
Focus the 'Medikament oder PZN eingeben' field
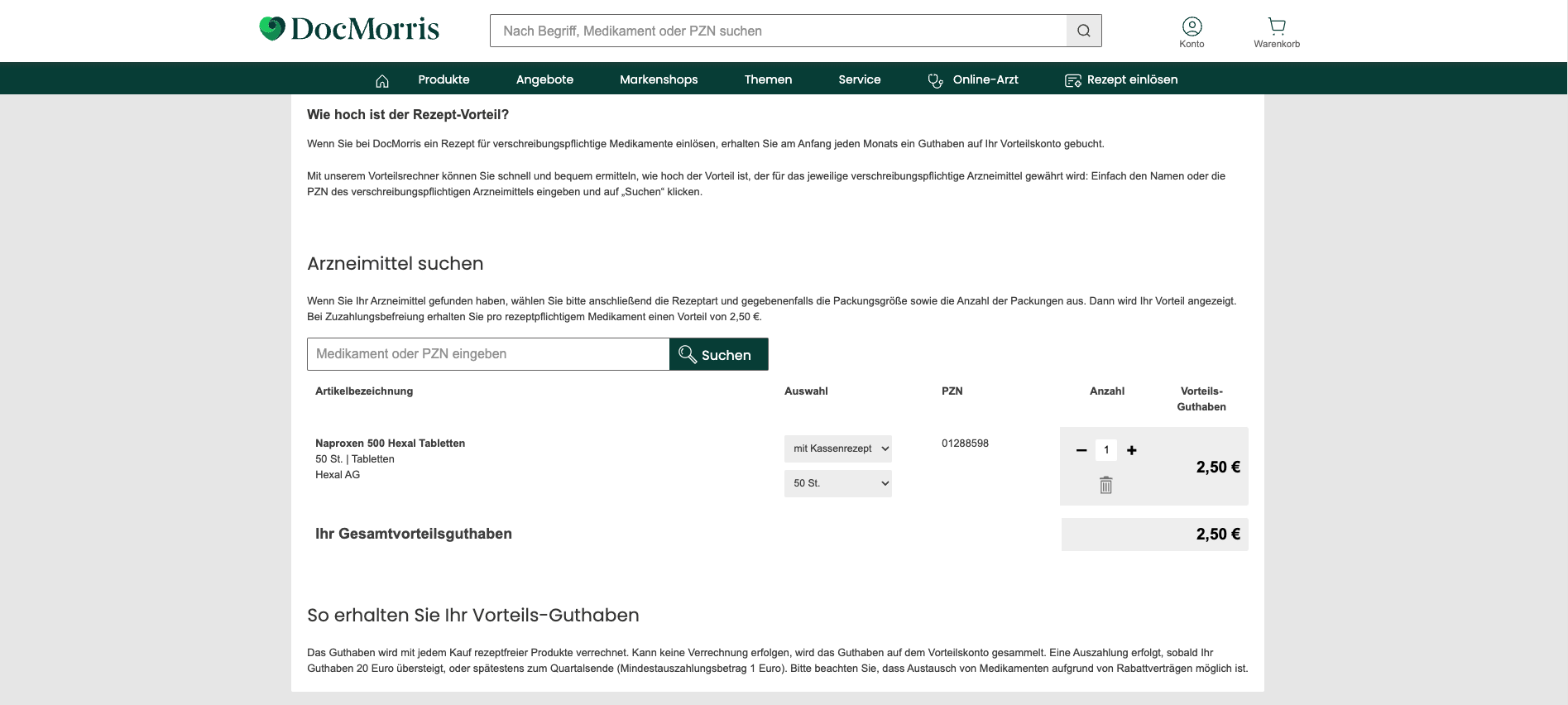(487, 354)
